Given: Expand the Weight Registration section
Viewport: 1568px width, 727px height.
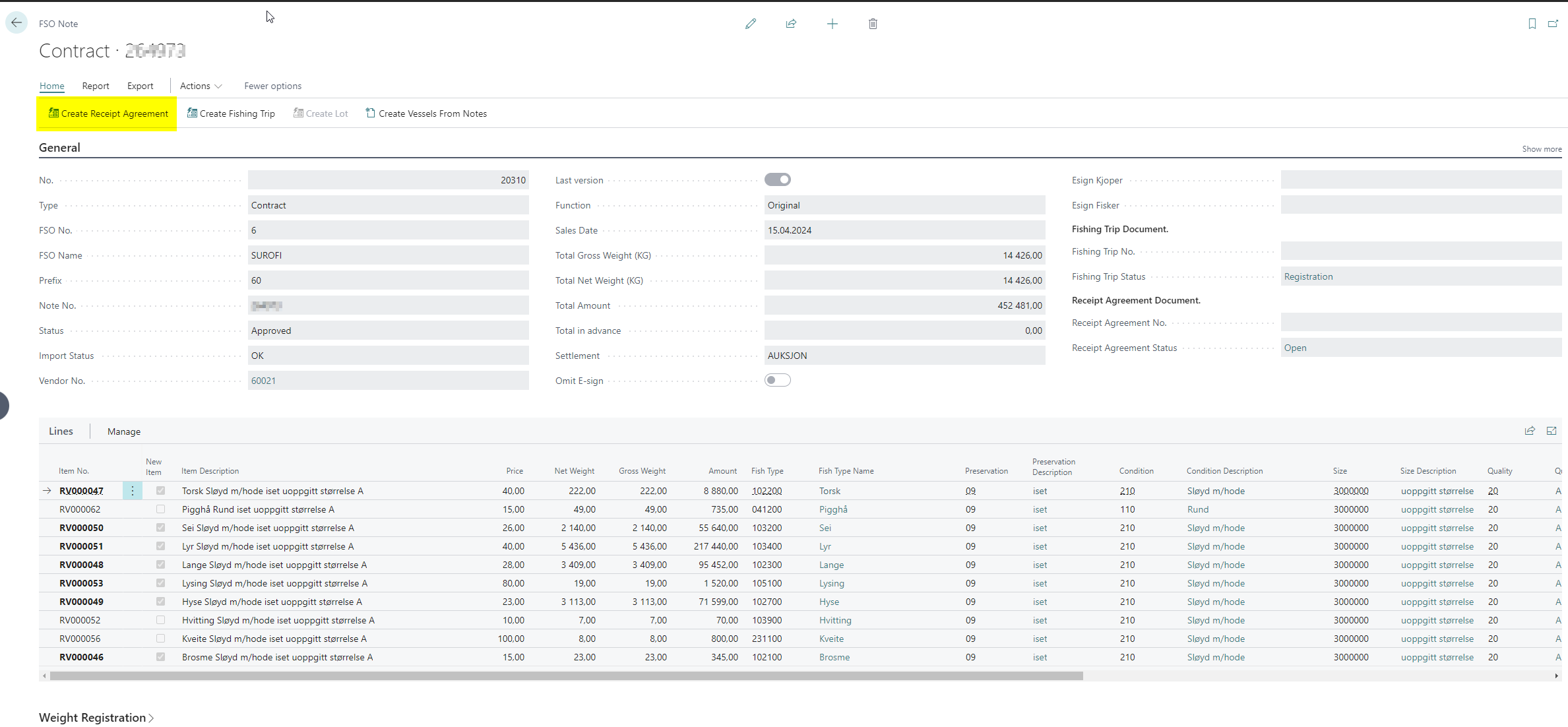Looking at the screenshot, I should [96, 718].
